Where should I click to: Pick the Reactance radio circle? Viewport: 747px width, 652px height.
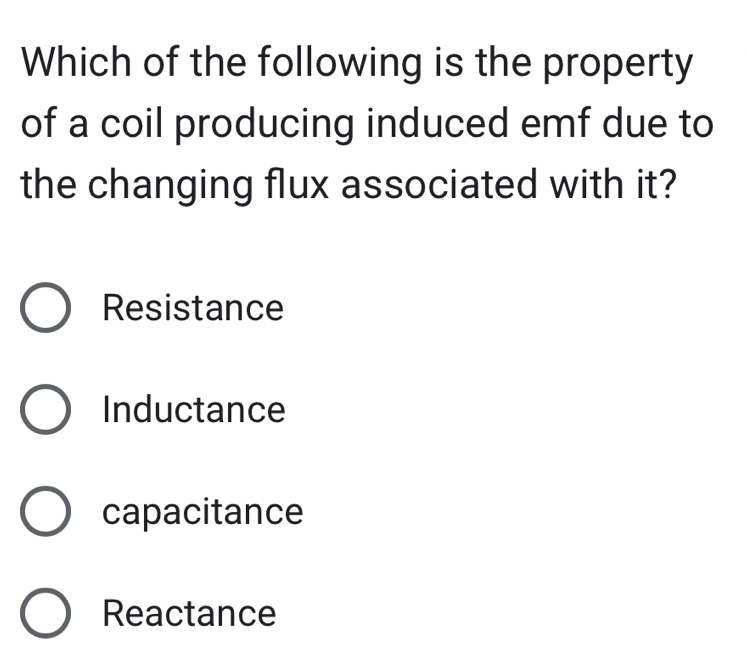(x=45, y=613)
